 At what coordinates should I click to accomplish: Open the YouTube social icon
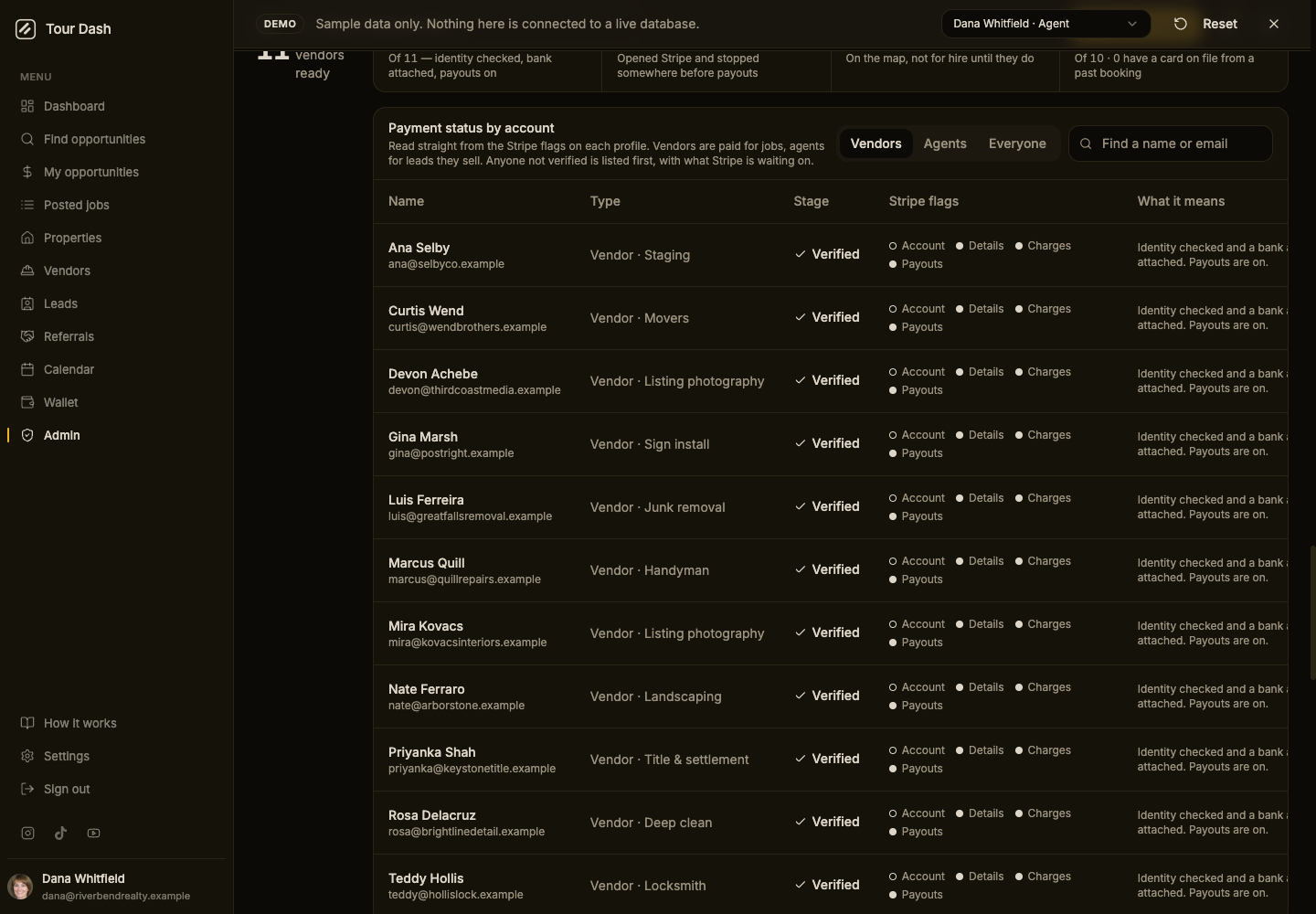[93, 834]
